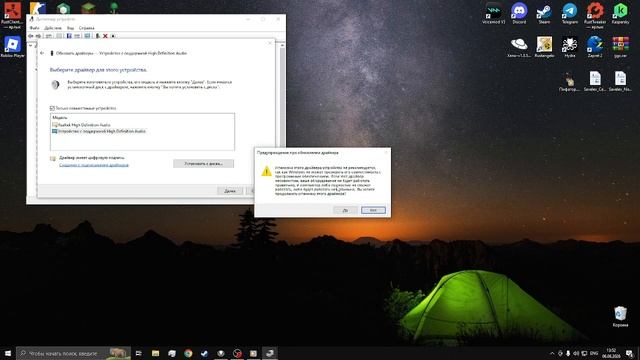Open the Kaspersky desktop shortcut
This screenshot has height=360, width=640.
620,13
